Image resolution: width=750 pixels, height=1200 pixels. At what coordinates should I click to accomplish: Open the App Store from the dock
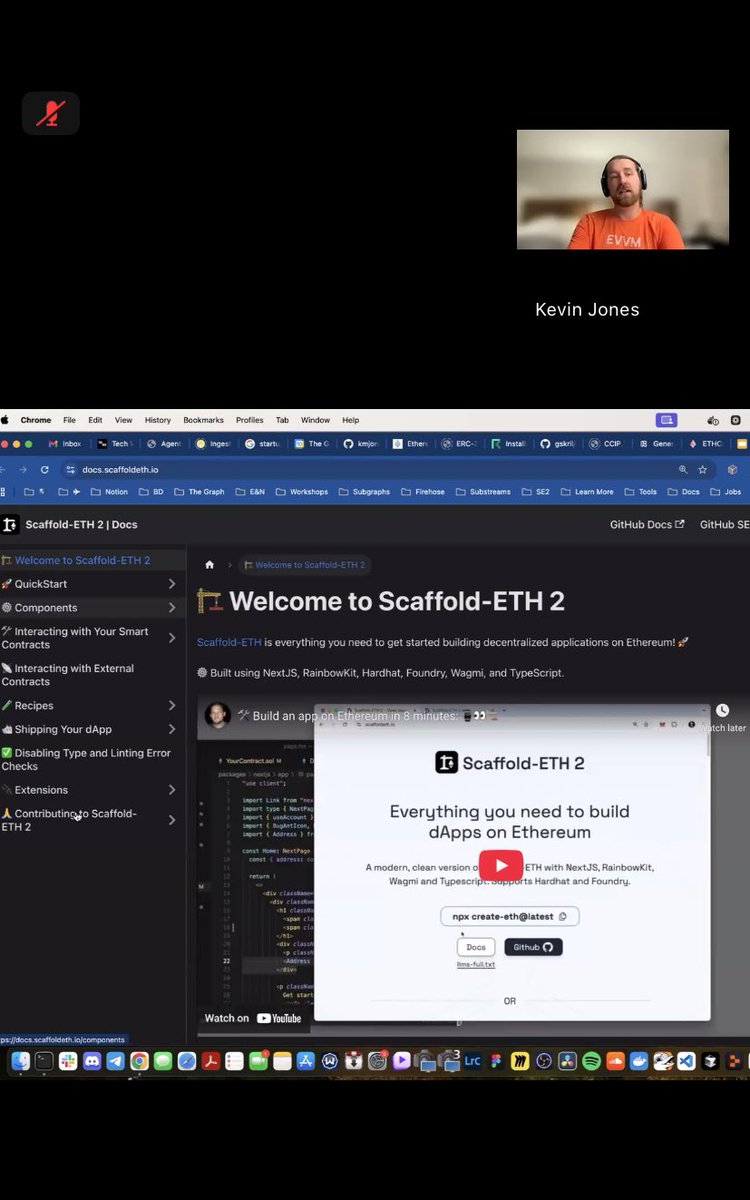(x=306, y=1062)
